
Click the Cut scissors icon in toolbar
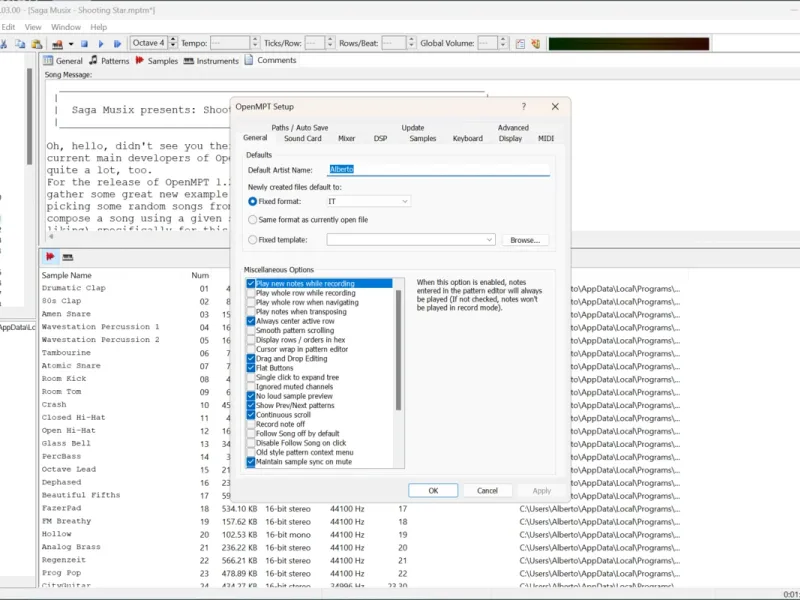click(4, 44)
